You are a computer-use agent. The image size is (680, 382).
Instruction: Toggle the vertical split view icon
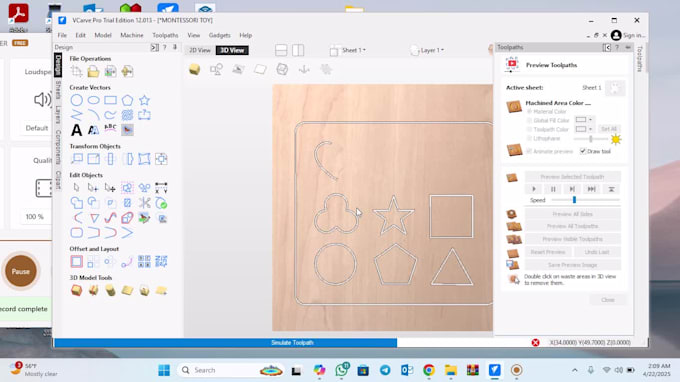pyautogui.click(x=298, y=50)
